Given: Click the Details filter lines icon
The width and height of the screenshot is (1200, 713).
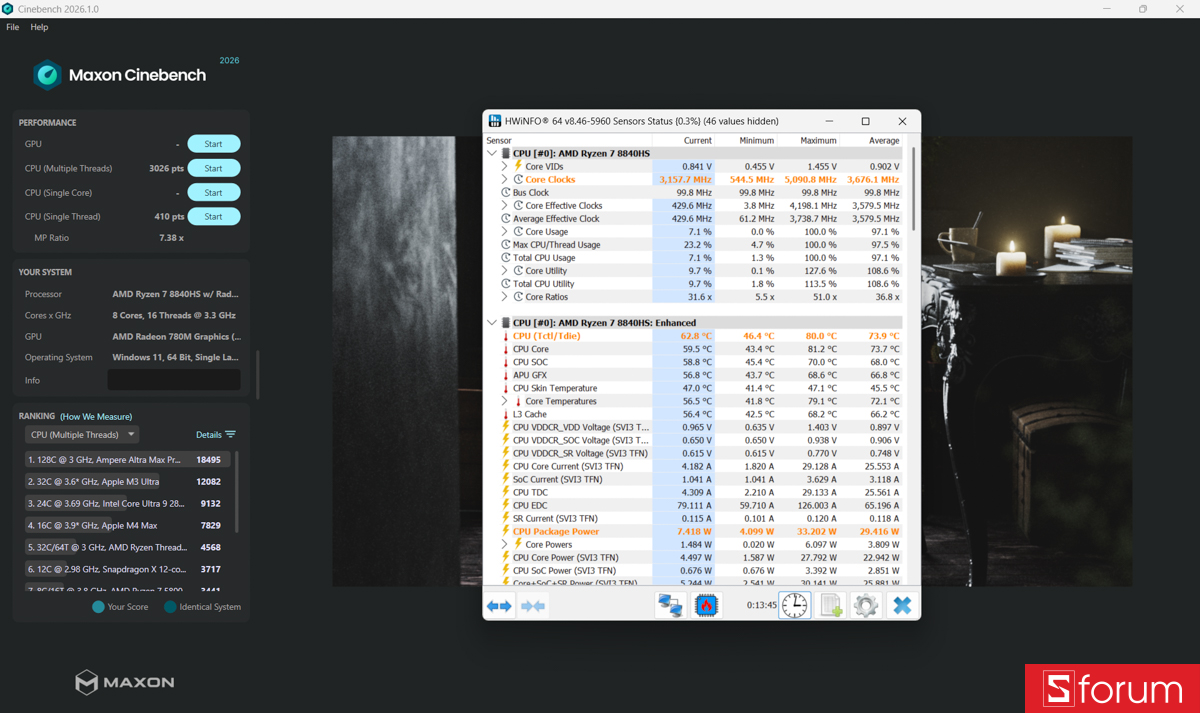Looking at the screenshot, I should pyautogui.click(x=231, y=435).
